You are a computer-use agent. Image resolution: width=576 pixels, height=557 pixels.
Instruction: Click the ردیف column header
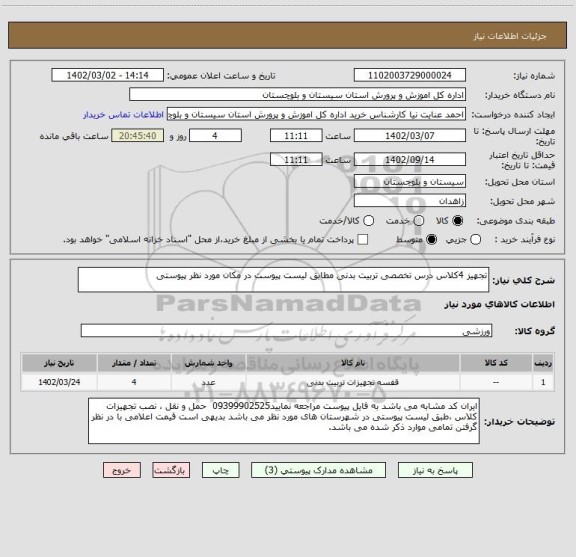[x=543, y=363]
